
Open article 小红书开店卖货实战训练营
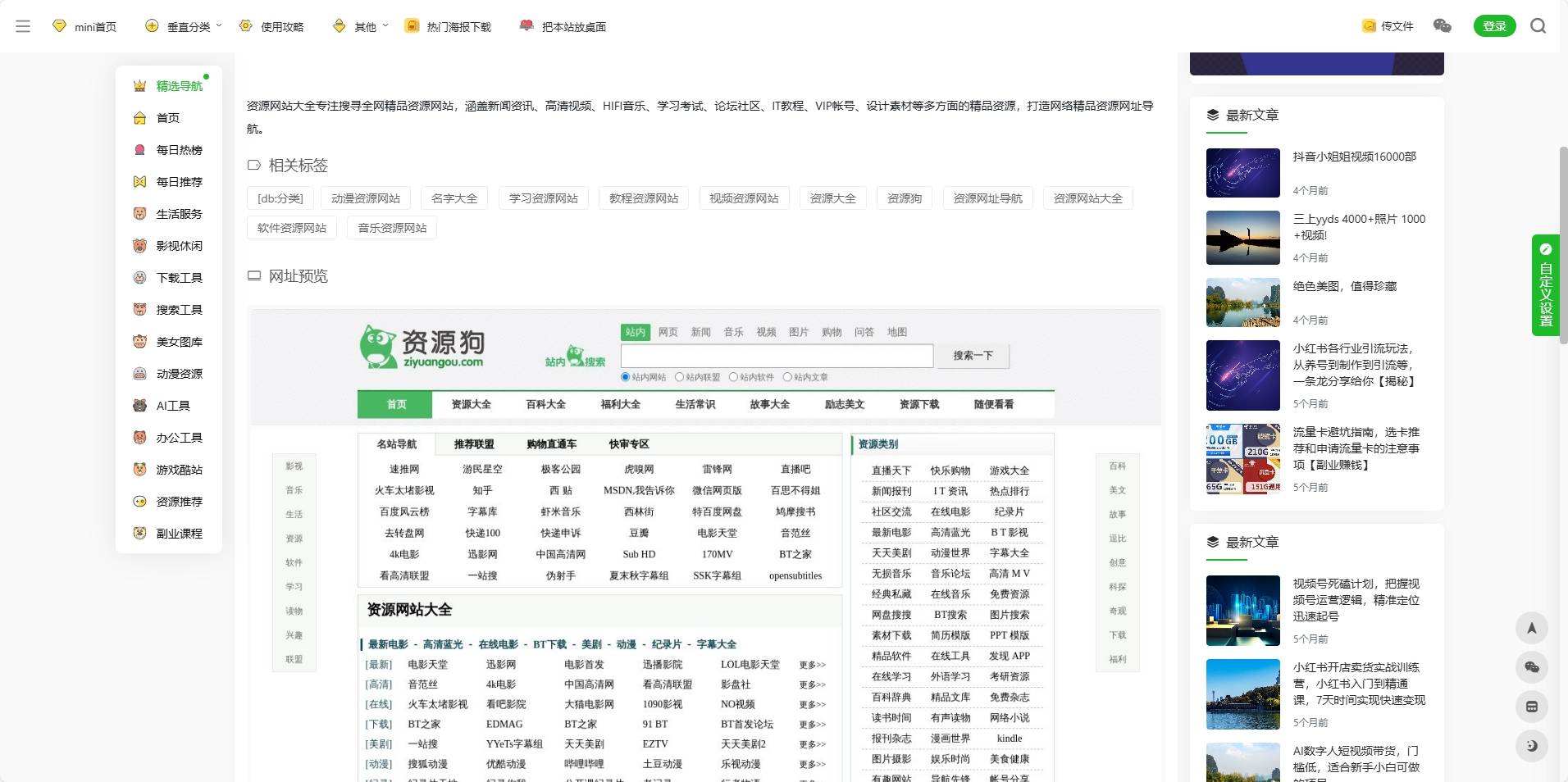click(x=1359, y=684)
